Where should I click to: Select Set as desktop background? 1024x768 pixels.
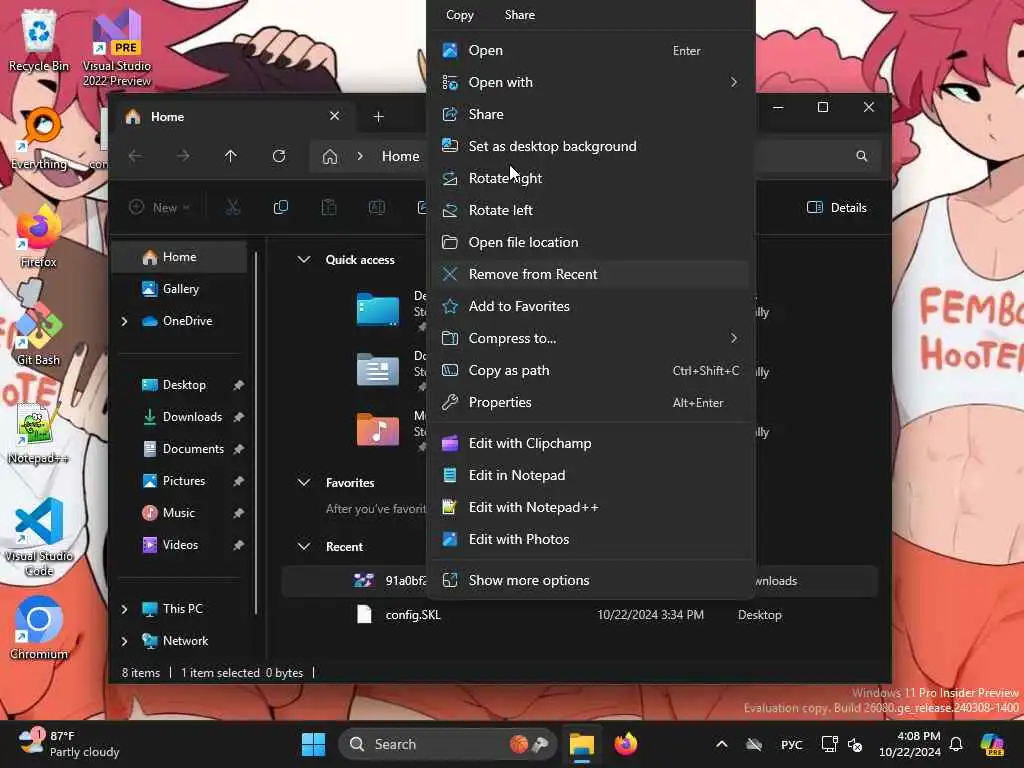point(590,146)
